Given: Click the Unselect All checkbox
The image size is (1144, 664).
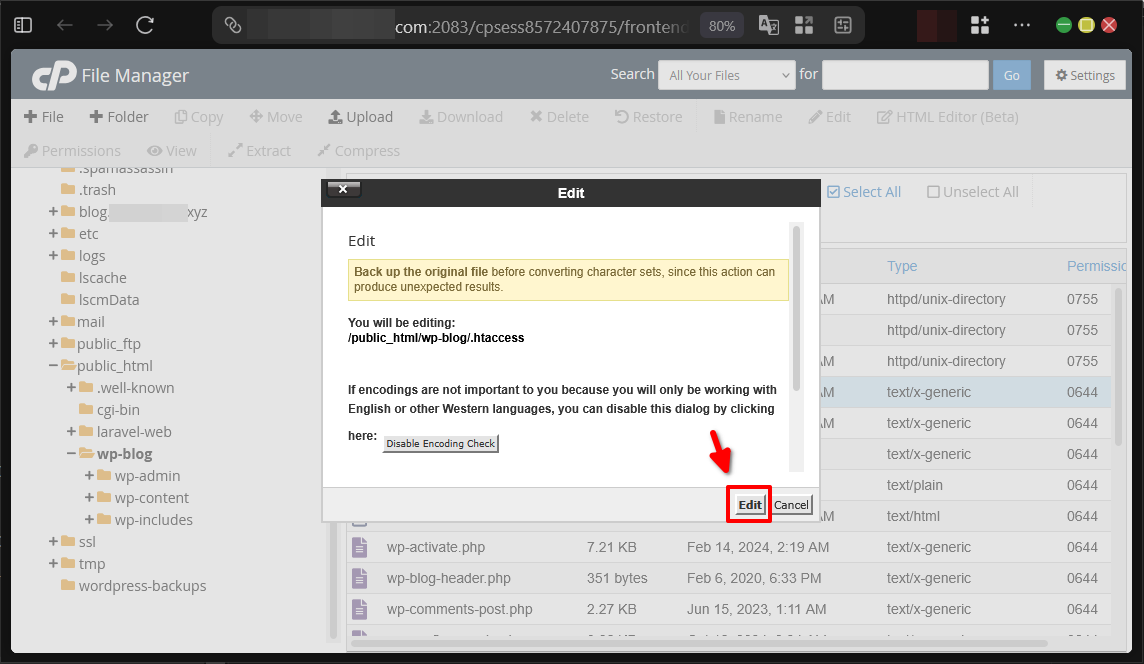Looking at the screenshot, I should (x=931, y=191).
